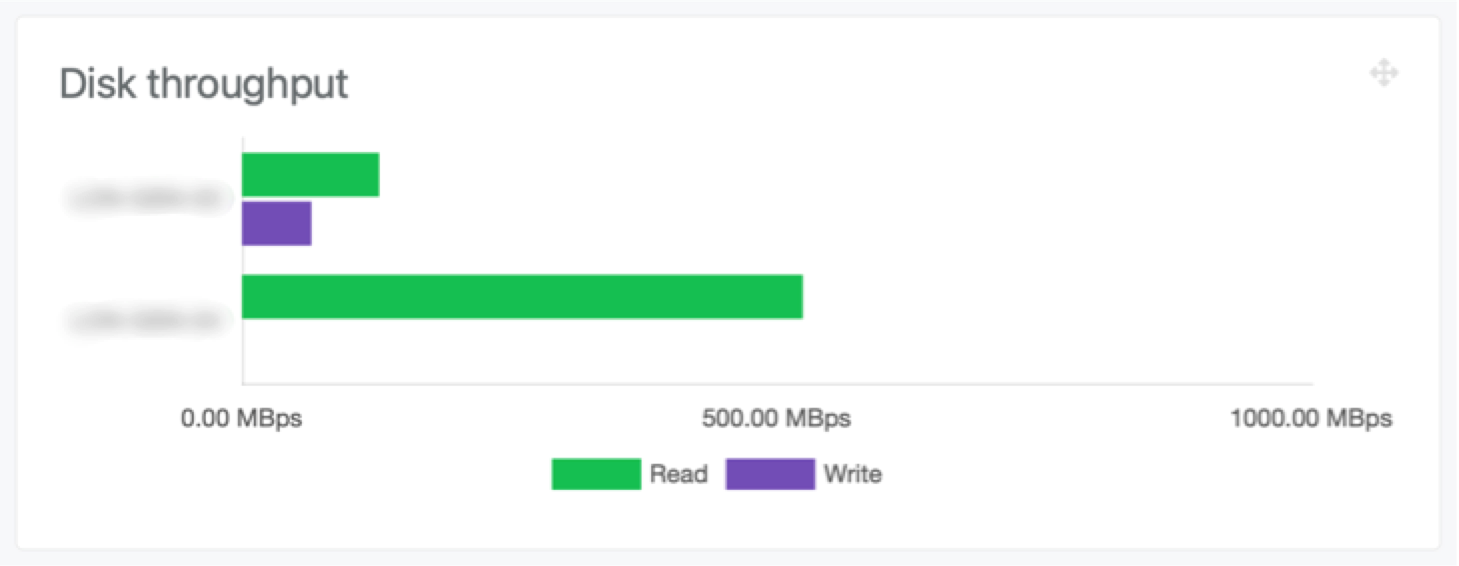Click the Disk throughput widget title

[x=204, y=84]
